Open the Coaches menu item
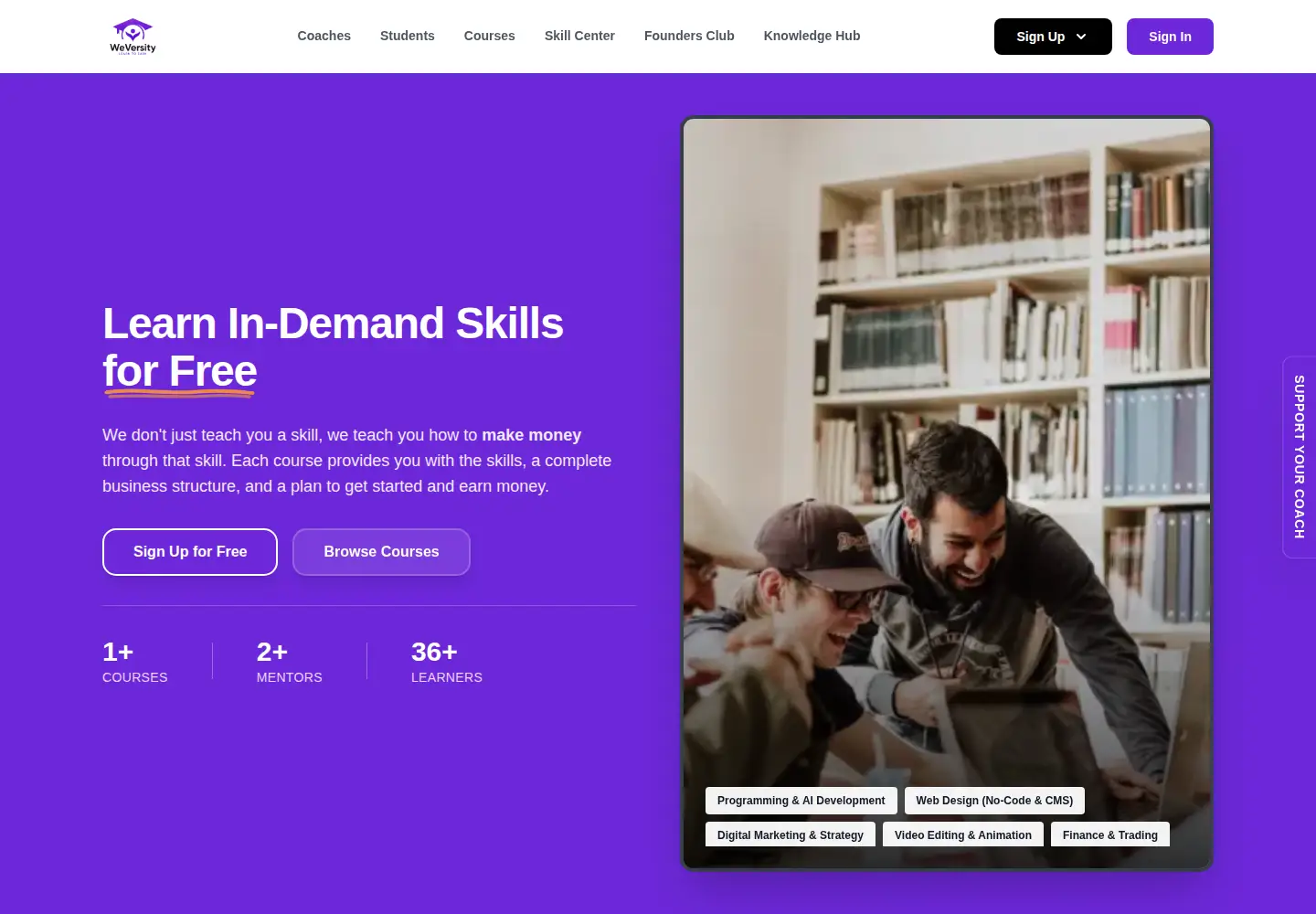This screenshot has width=1316, height=914. click(324, 36)
